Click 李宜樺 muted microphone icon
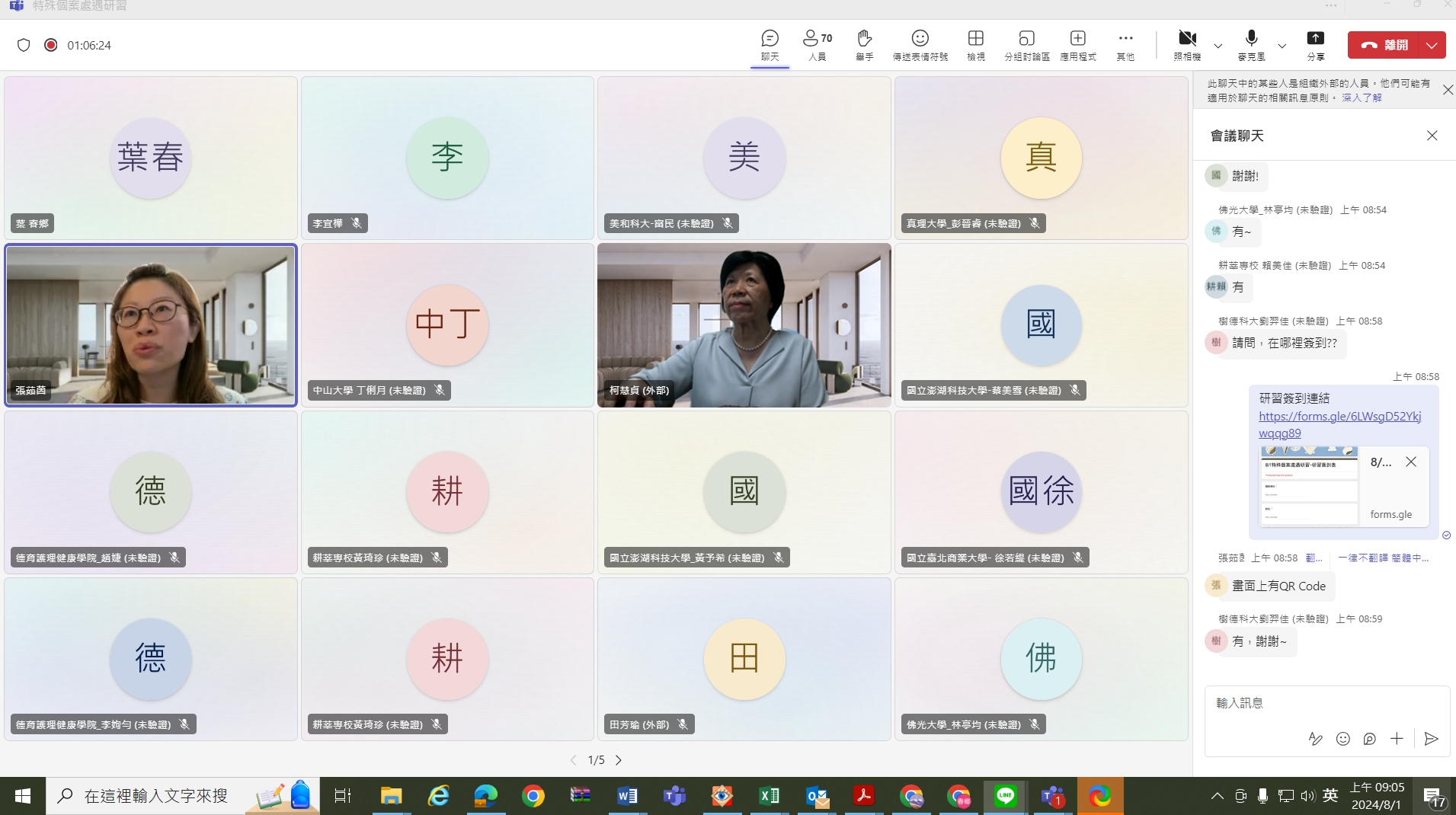 tap(357, 223)
